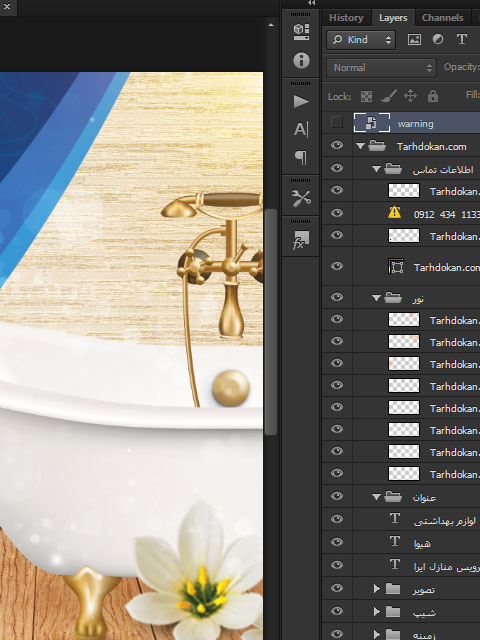Open the Normal blend mode dropdown

pyautogui.click(x=381, y=68)
